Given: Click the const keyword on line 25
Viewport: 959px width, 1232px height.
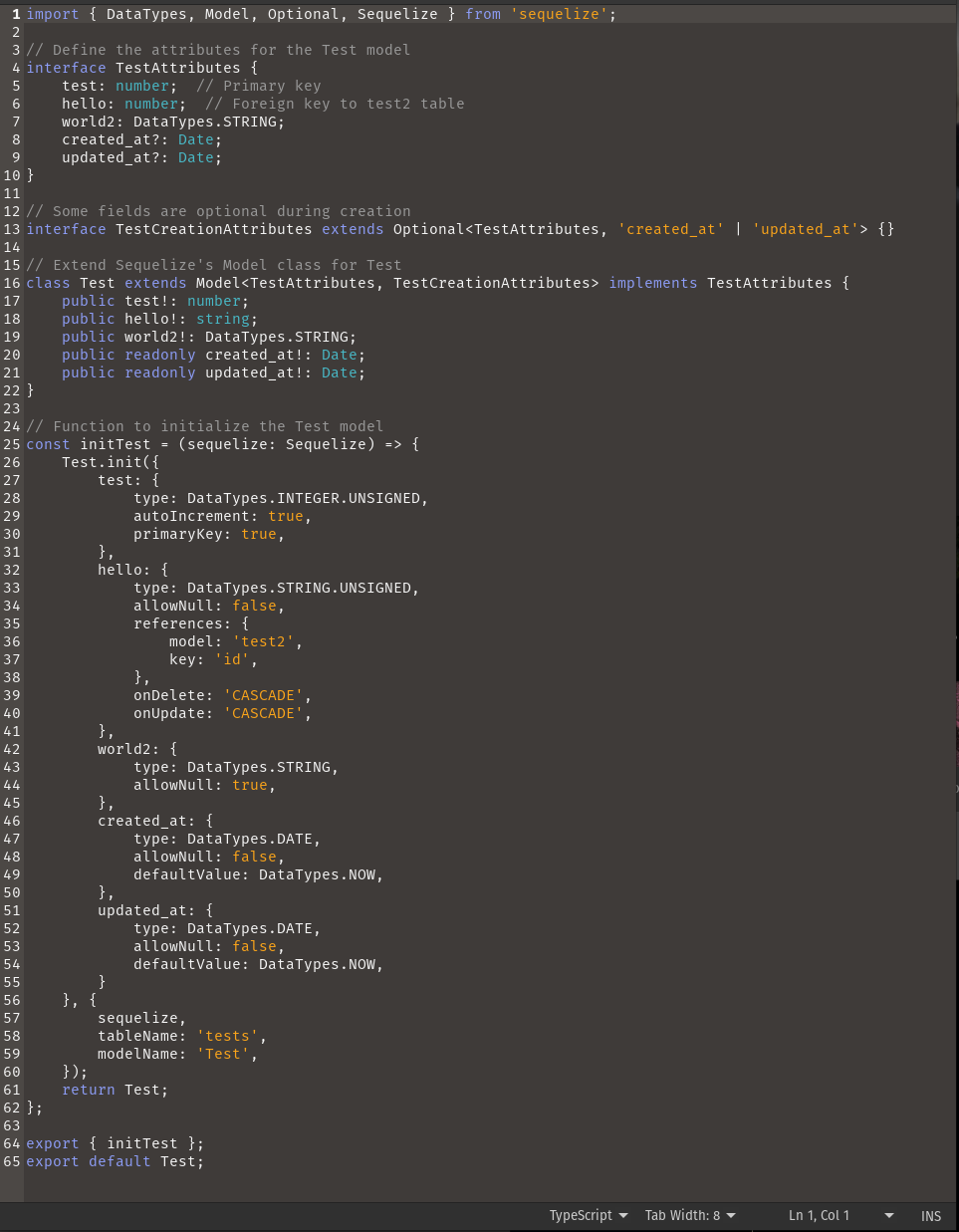Looking at the screenshot, I should pyautogui.click(x=49, y=444).
